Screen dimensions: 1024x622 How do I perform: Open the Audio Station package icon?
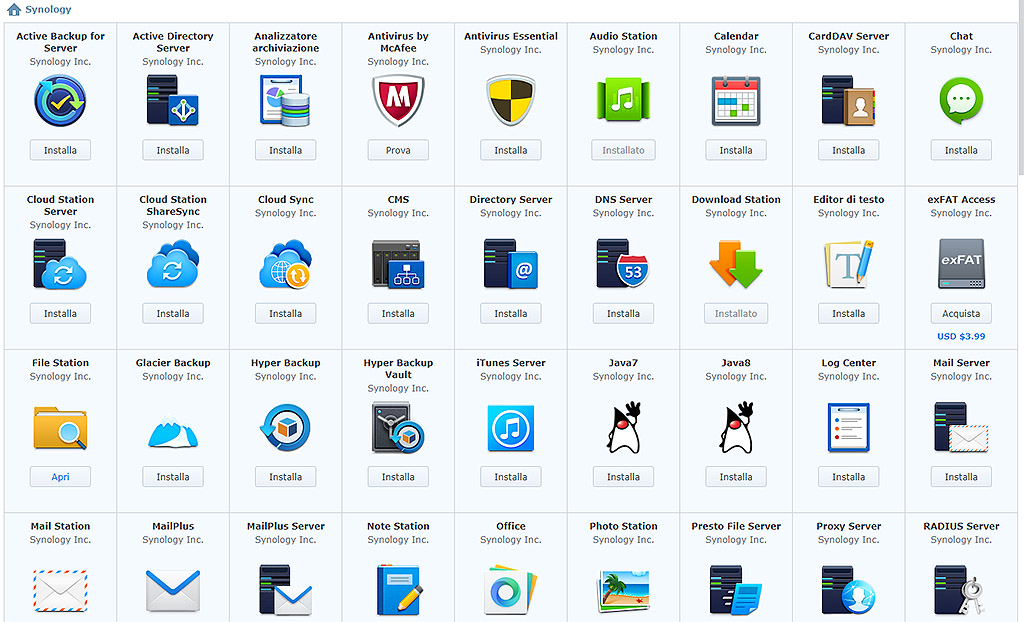point(623,101)
